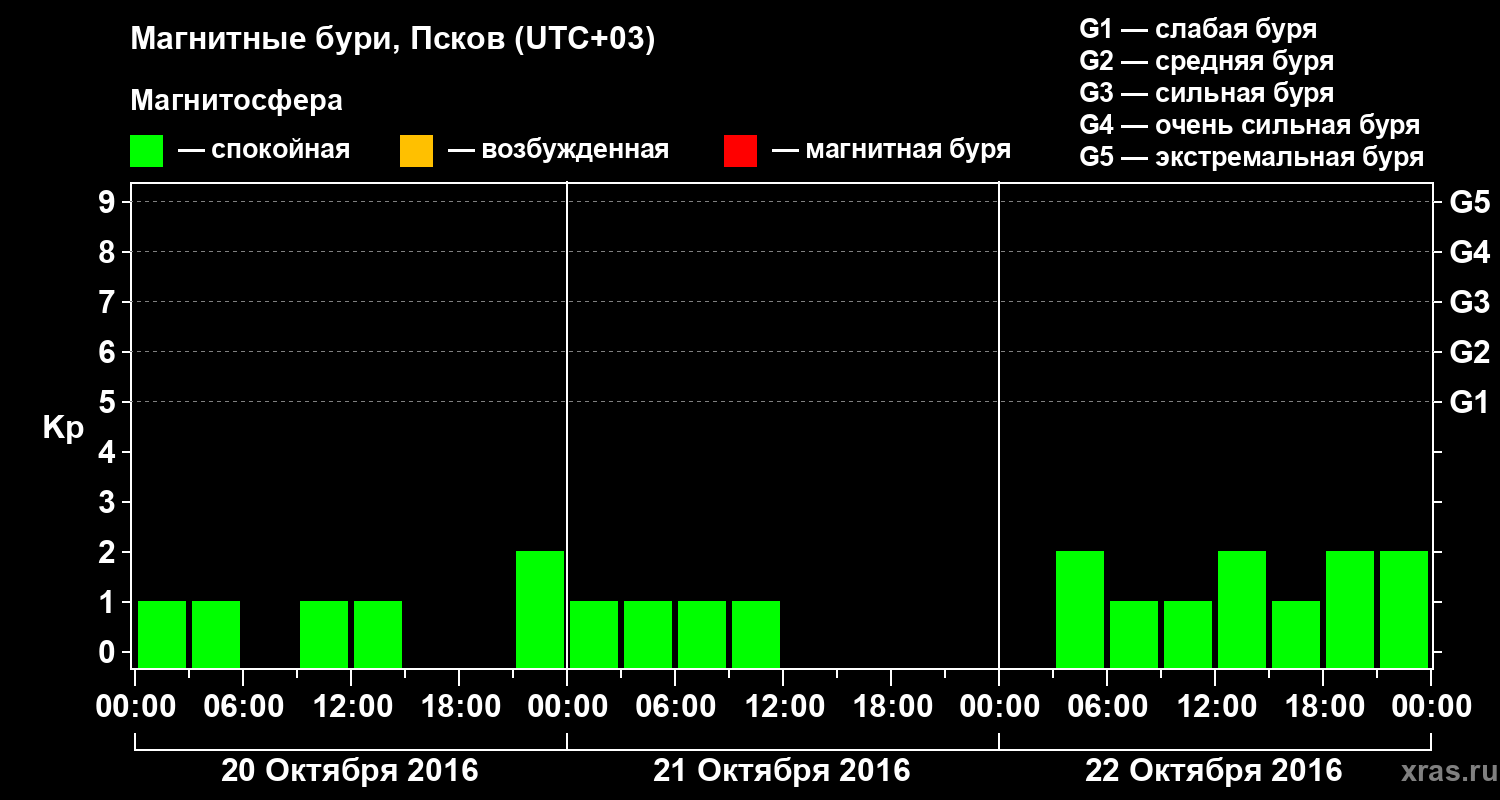Click the 12:00 time label under 21 October
Image resolution: width=1500 pixels, height=800 pixels.
click(x=783, y=707)
